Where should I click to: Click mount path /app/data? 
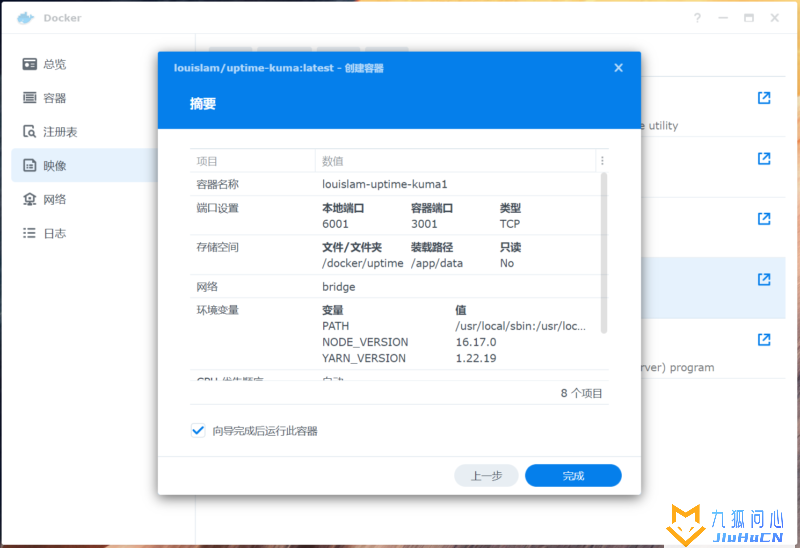click(437, 263)
